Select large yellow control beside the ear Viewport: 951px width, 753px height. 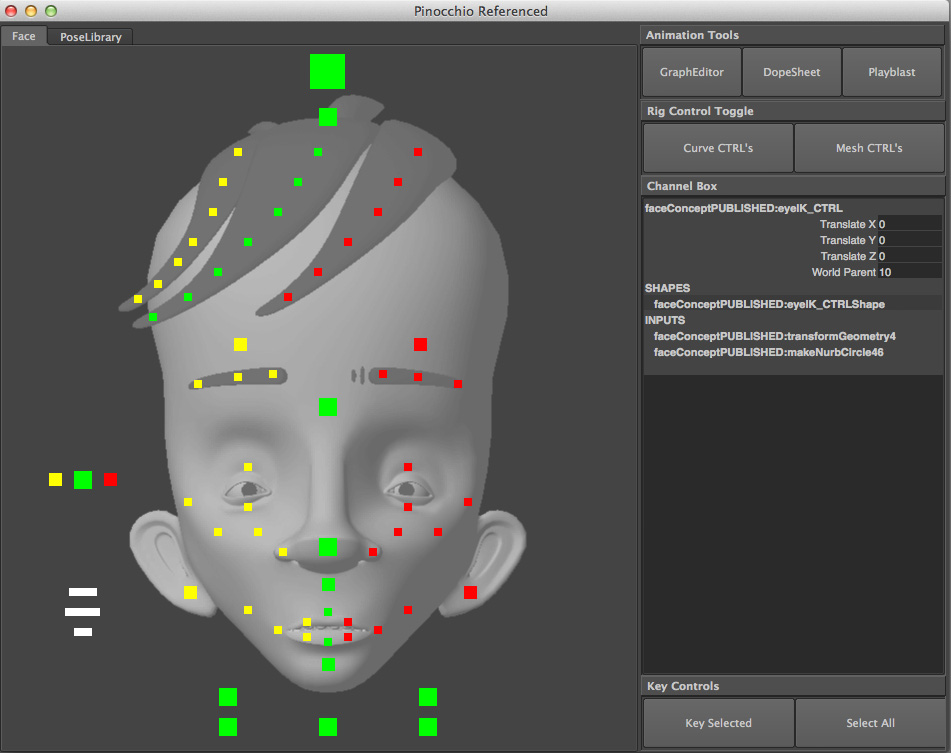click(x=190, y=592)
